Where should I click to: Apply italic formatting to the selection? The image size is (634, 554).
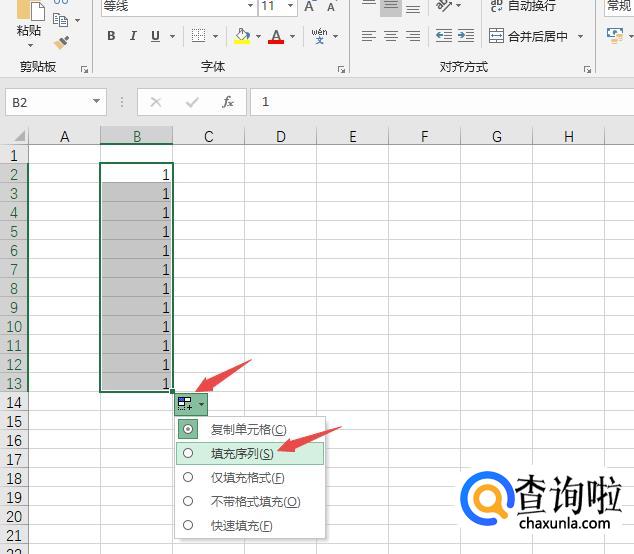point(133,37)
